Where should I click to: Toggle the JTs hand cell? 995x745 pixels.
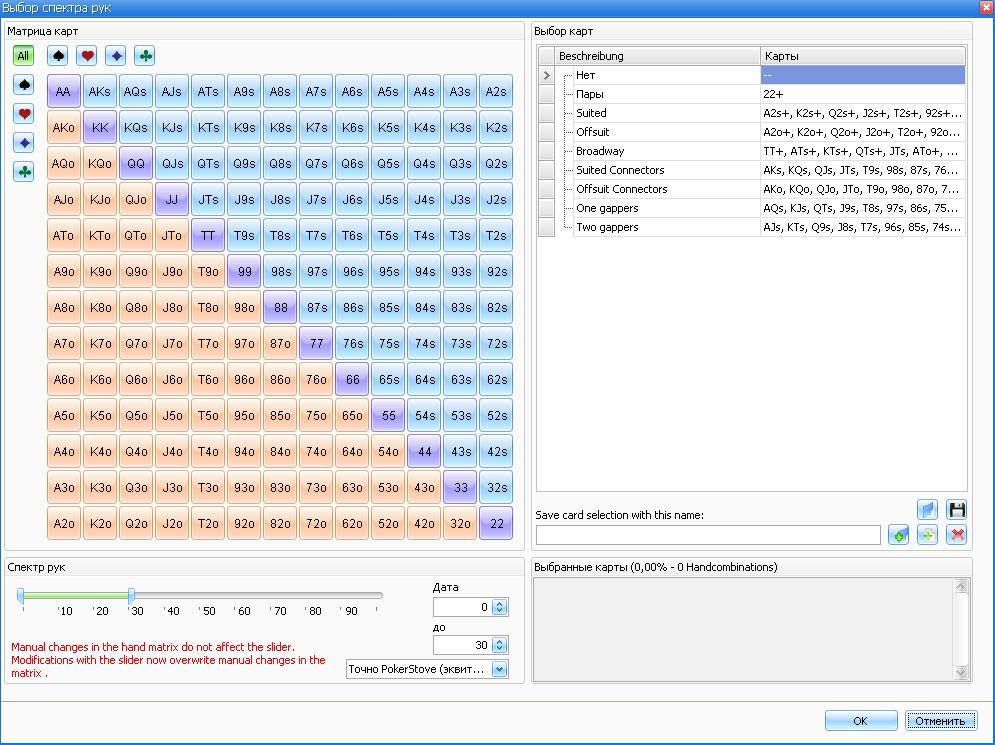(x=208, y=199)
